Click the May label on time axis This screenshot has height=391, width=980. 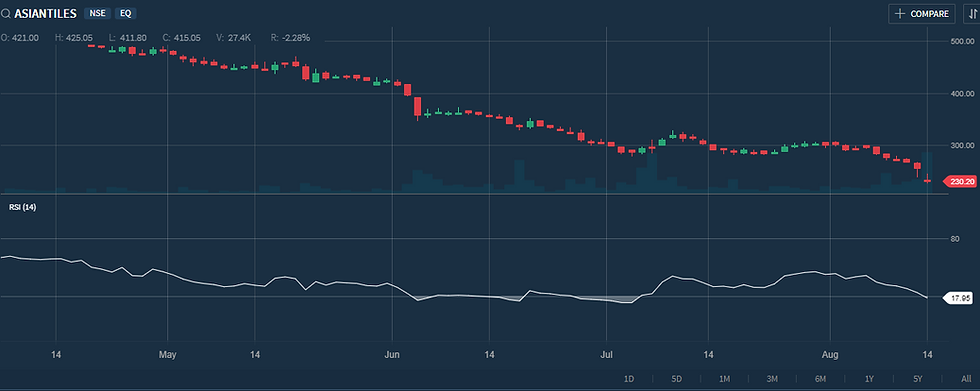point(168,355)
